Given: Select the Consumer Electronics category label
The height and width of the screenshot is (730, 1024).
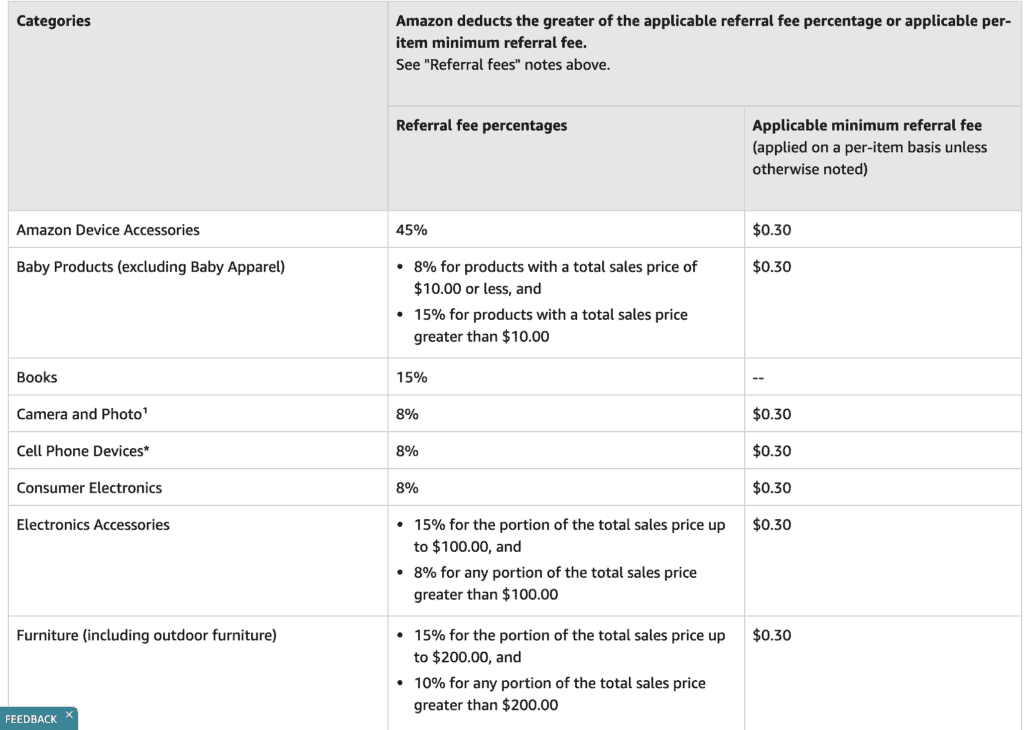Looking at the screenshot, I should pyautogui.click(x=89, y=487).
